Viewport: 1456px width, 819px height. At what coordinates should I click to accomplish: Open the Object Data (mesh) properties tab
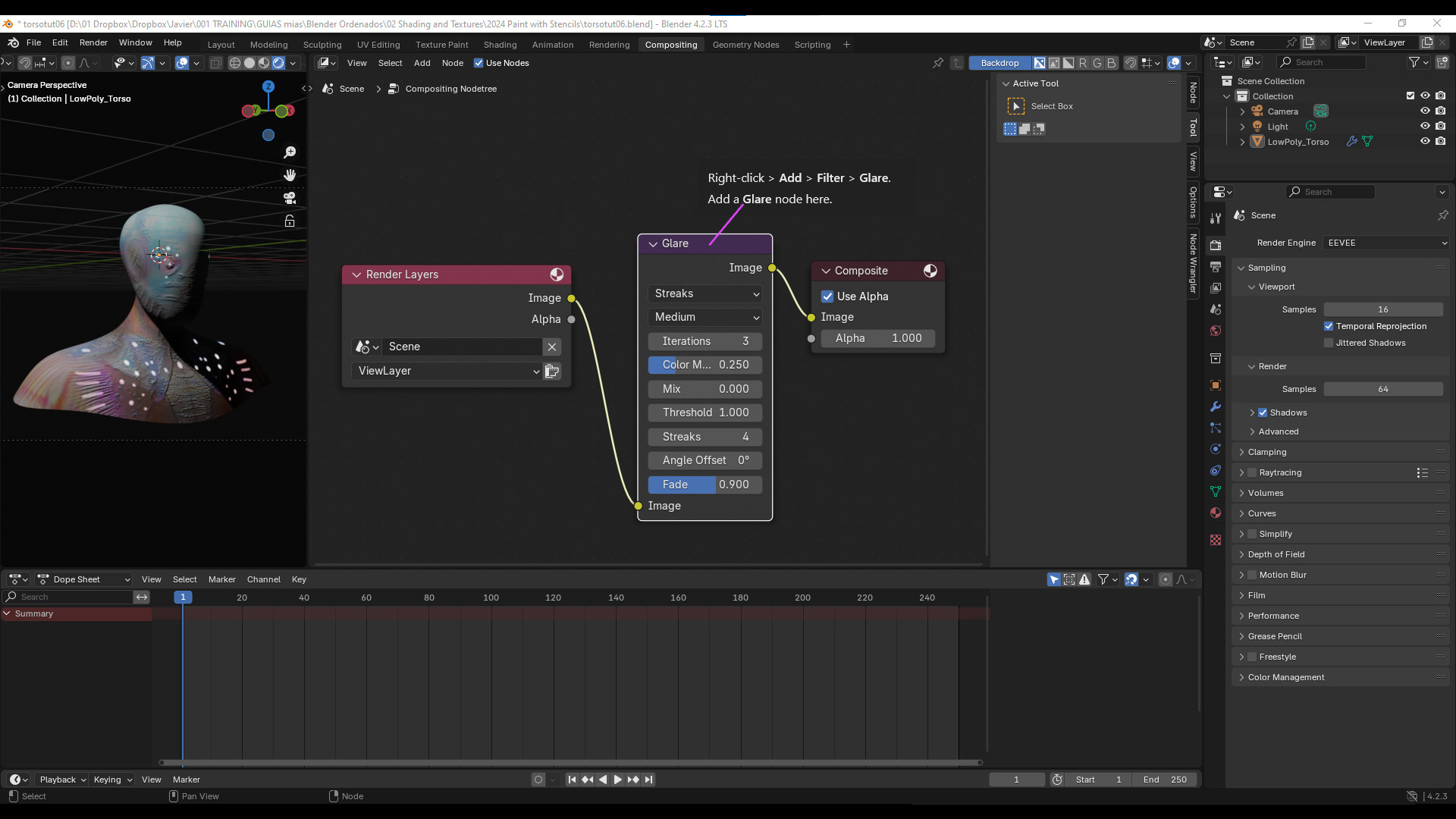coord(1216,491)
